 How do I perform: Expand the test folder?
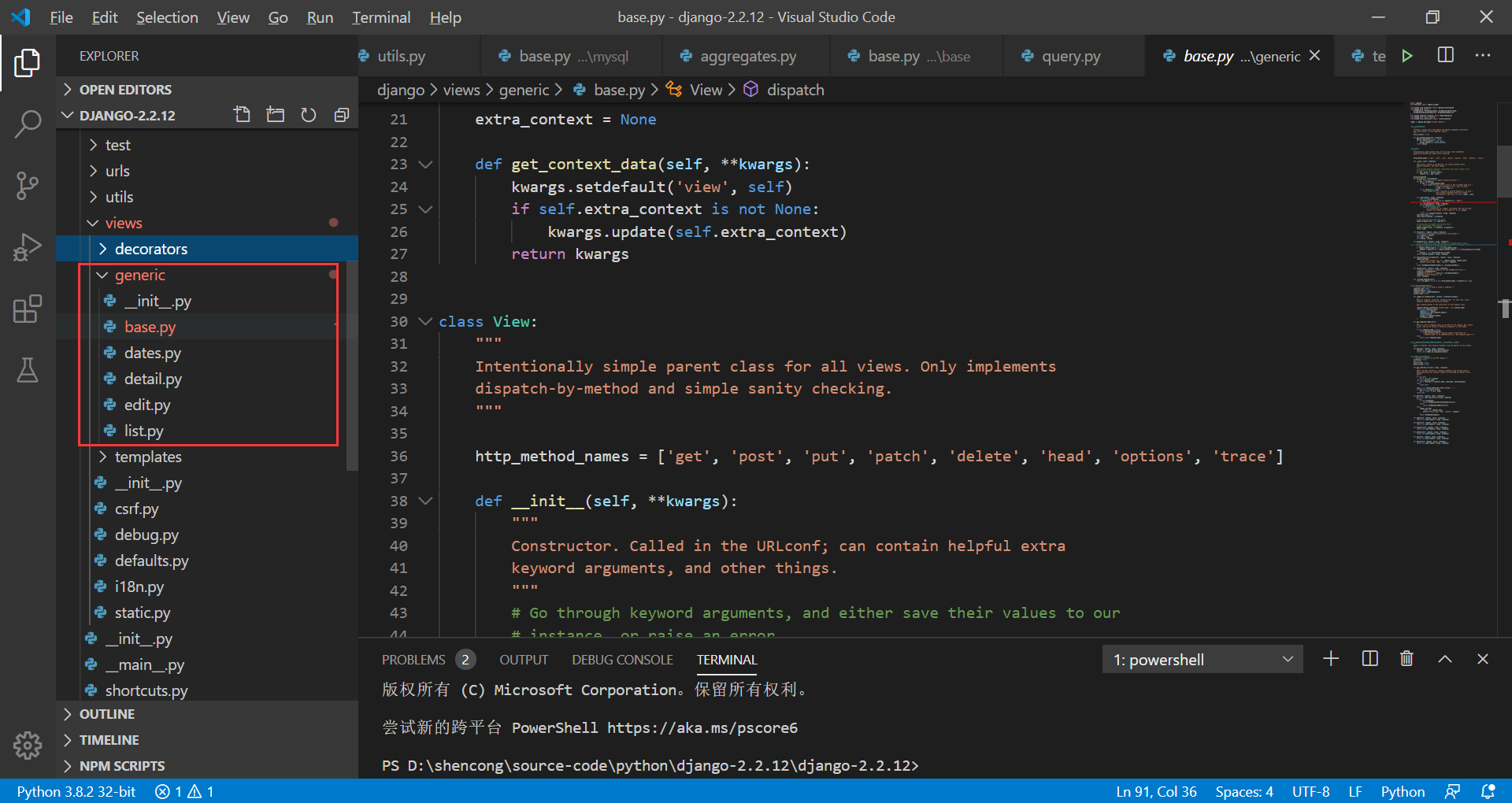[207, 145]
